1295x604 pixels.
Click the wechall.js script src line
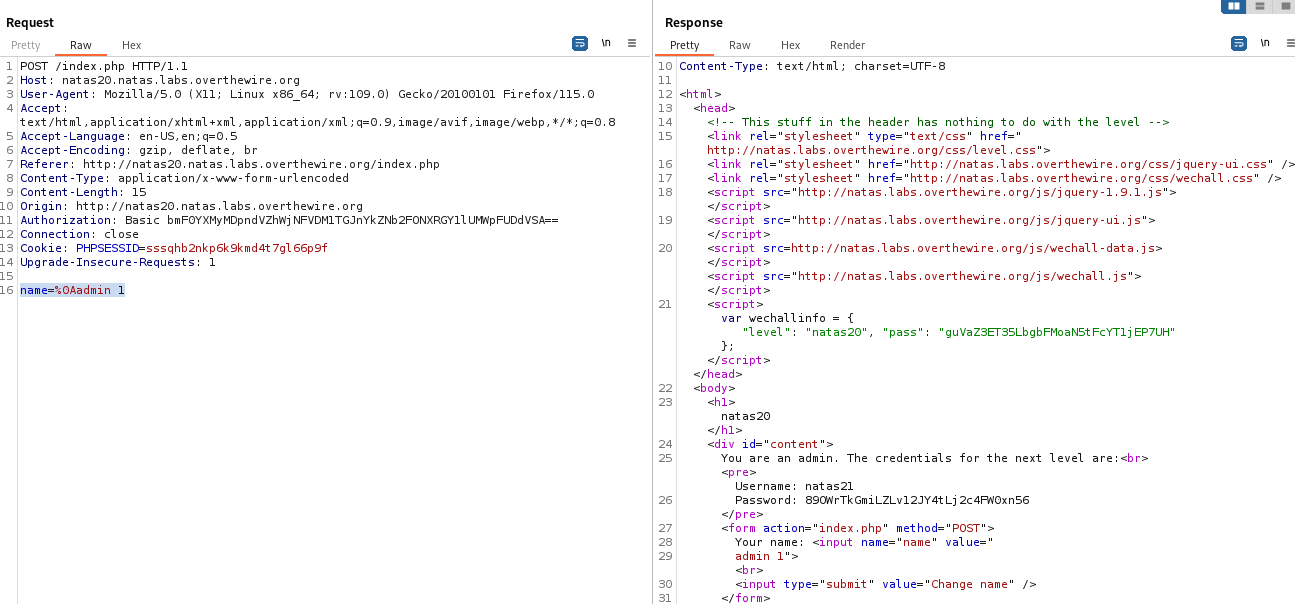924,276
